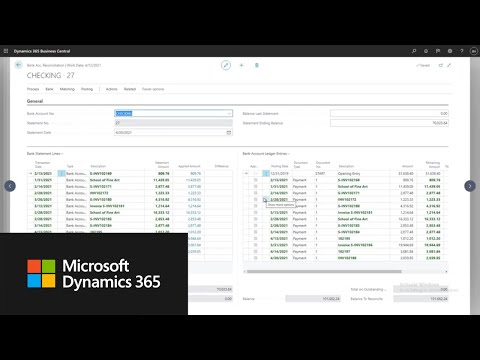
Task: Show more options for first statement line
Action: point(61,173)
